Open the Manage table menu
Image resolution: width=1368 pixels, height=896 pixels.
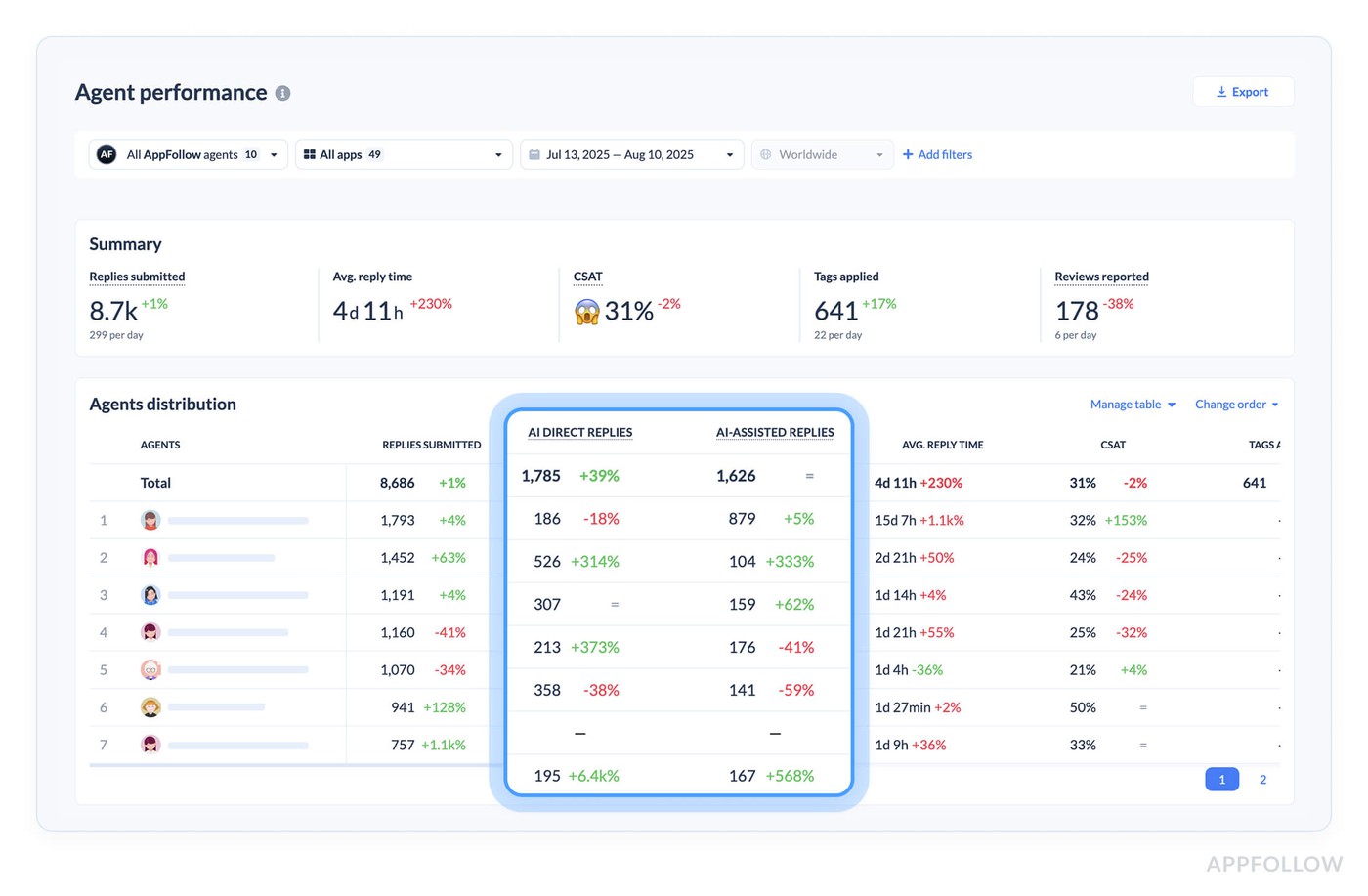click(x=1133, y=405)
